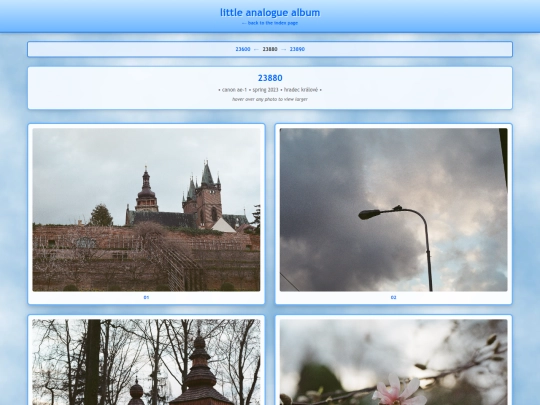Open photo 01 of the castle towers
This screenshot has width=540, height=405.
[x=146, y=210]
